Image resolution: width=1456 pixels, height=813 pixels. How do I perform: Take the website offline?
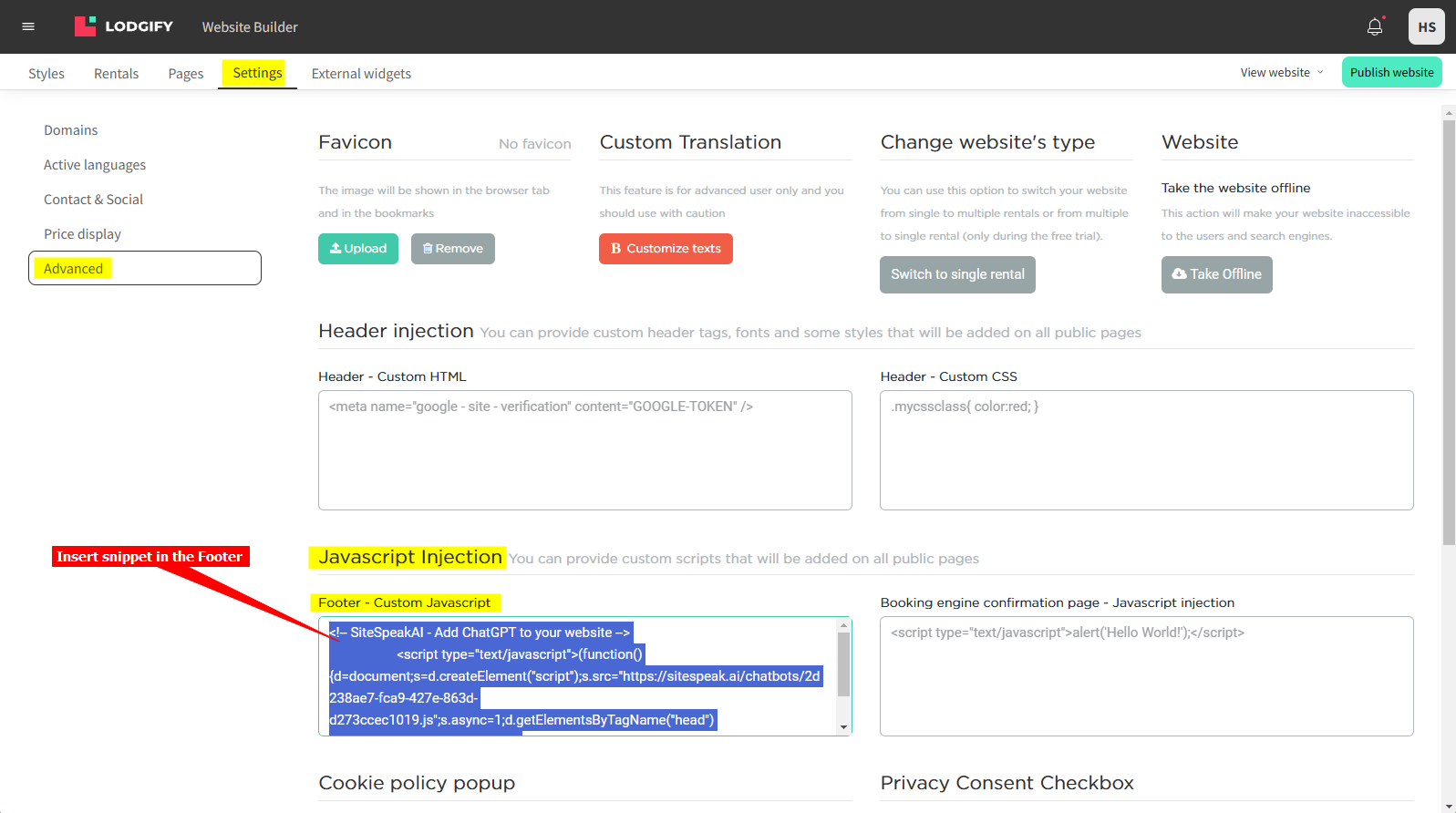point(1216,274)
